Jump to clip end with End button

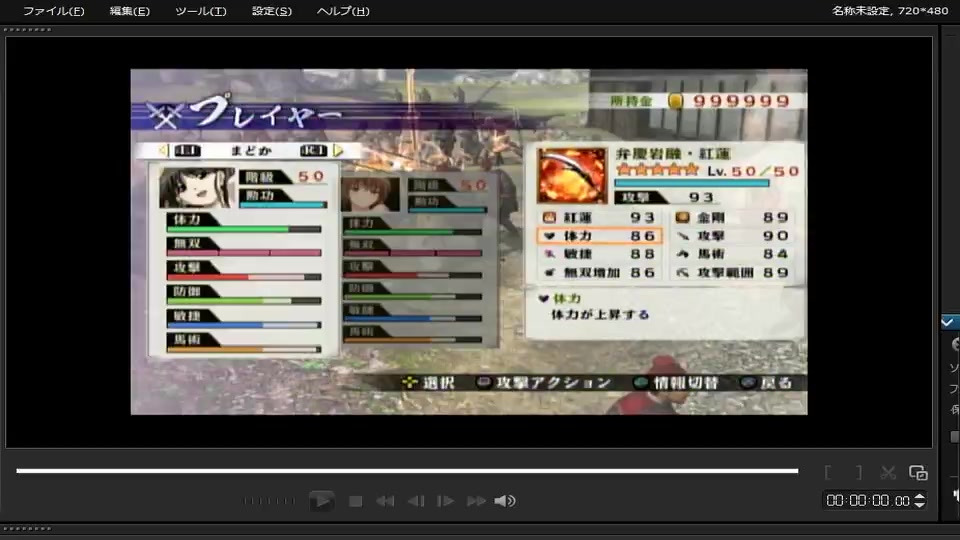(476, 501)
